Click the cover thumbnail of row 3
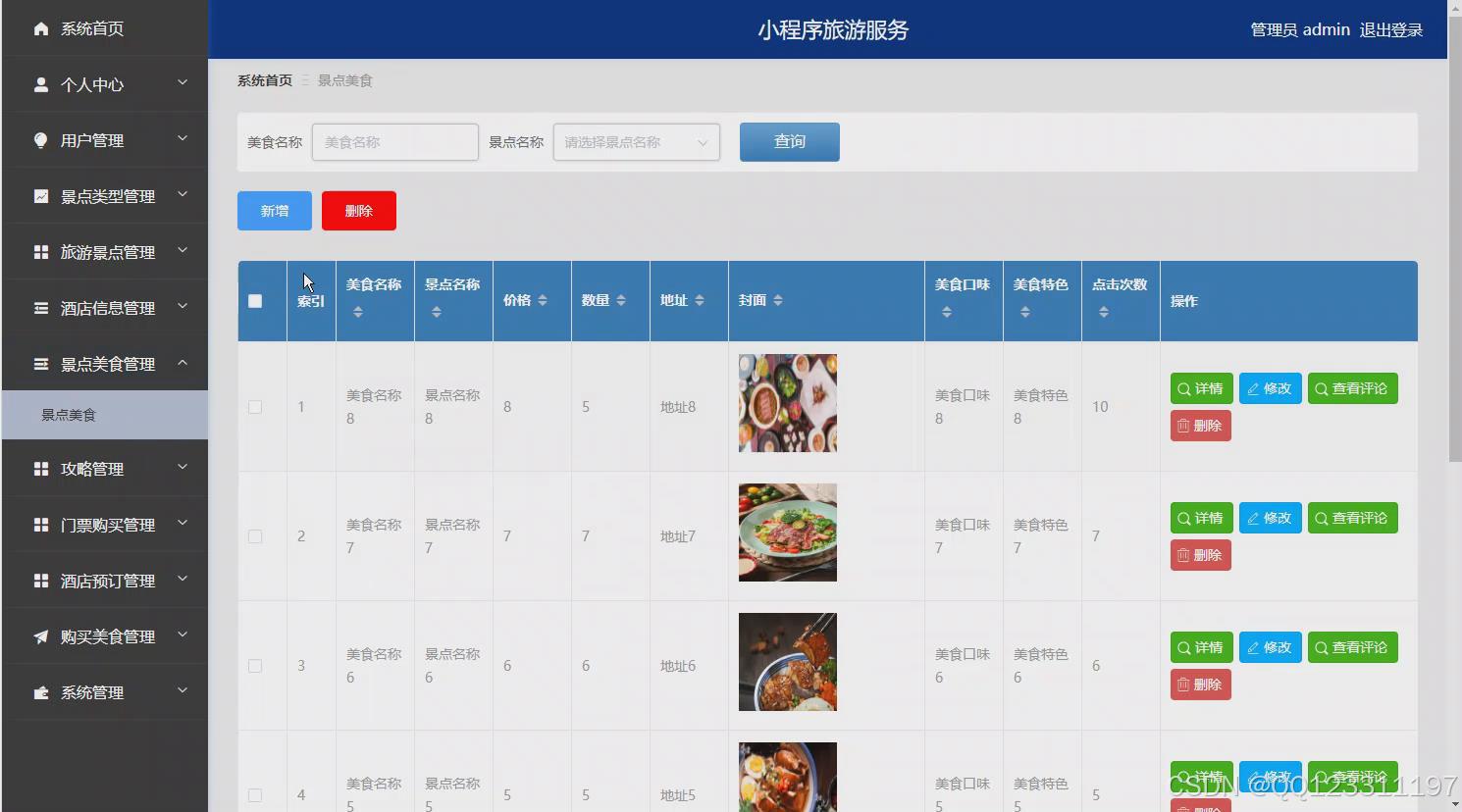 click(788, 662)
